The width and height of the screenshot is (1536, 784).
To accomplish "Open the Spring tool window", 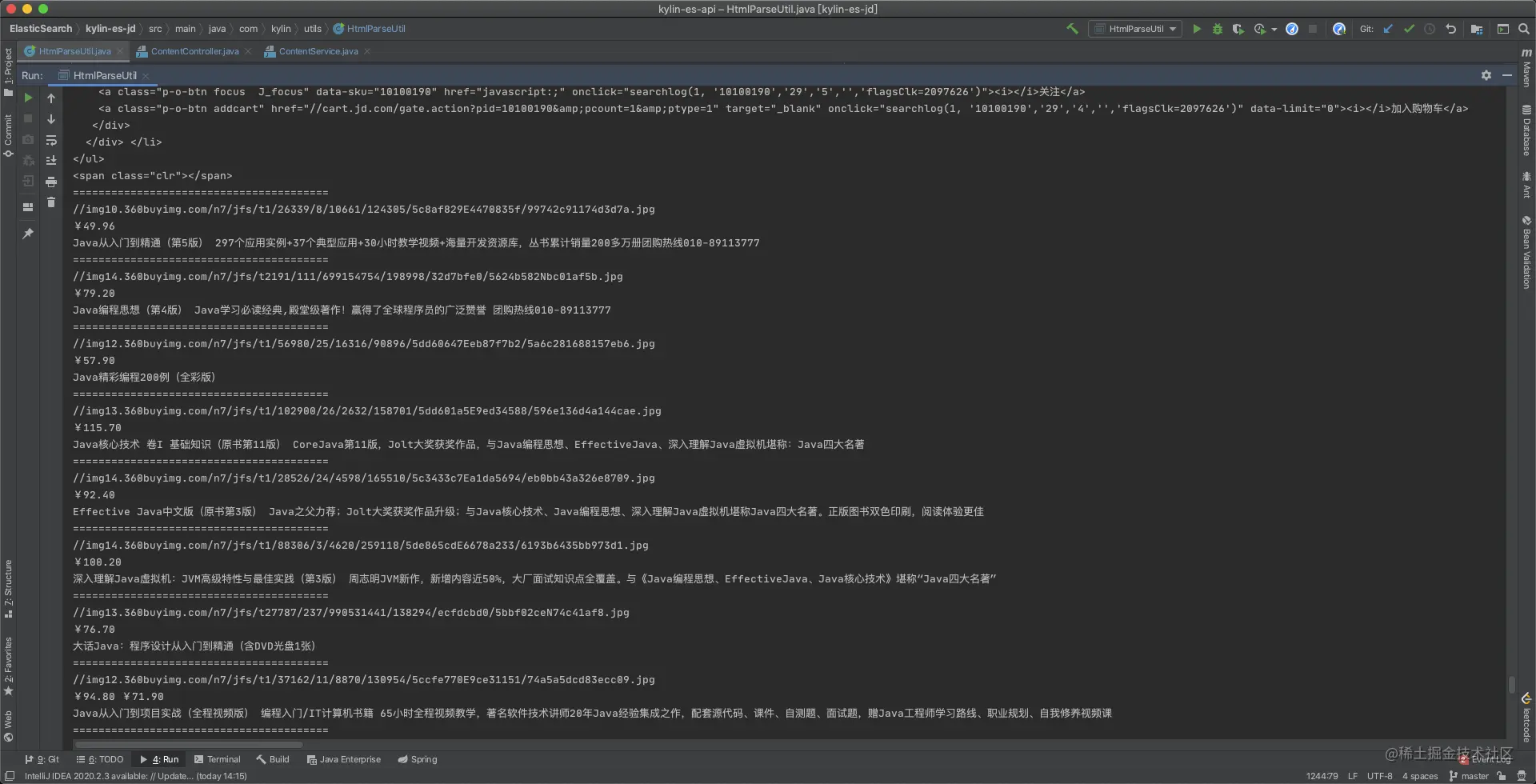I will click(x=418, y=759).
